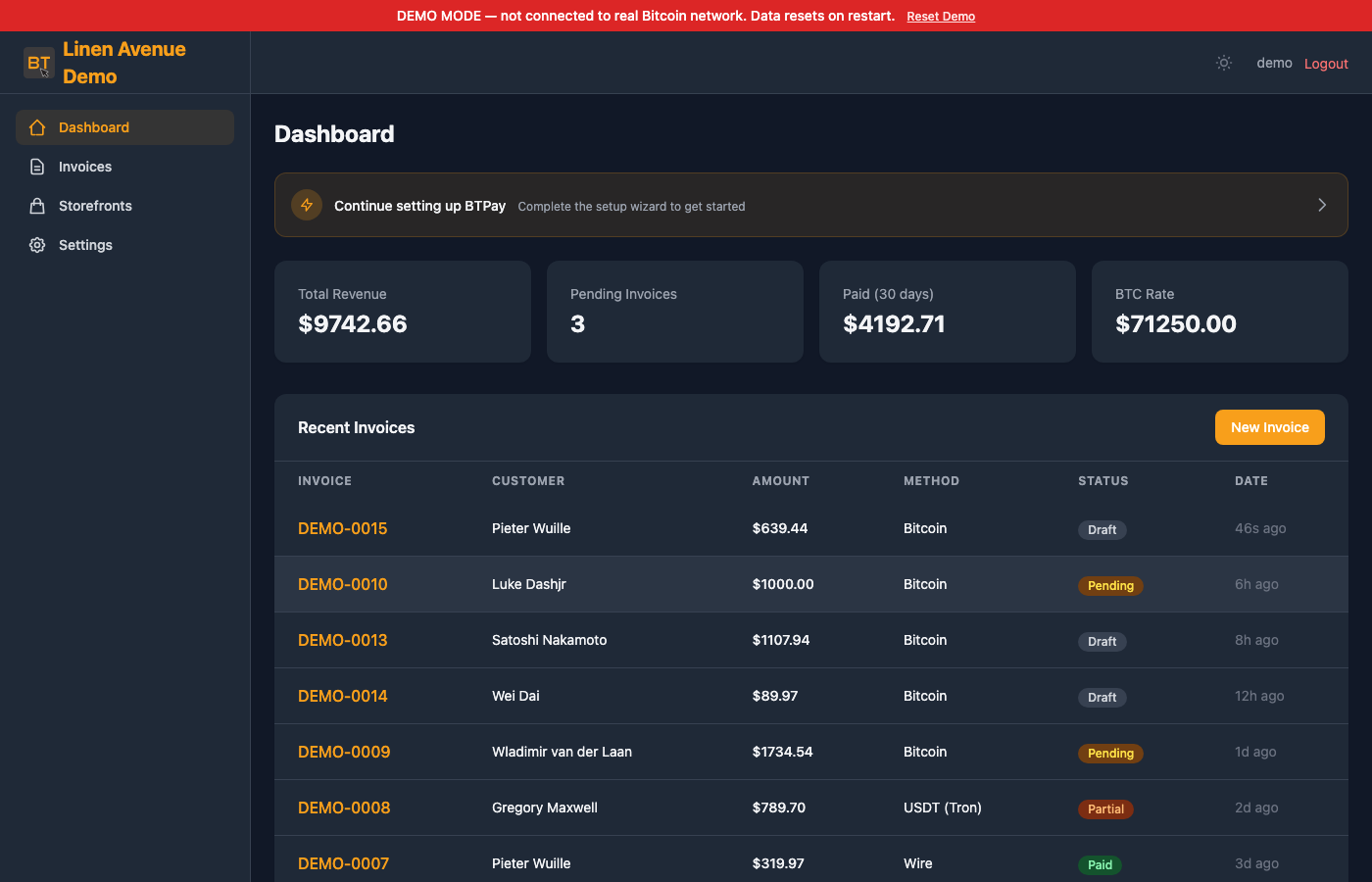Screen dimensions: 1372x882
Task: Click the Recent Invoices heading
Action: pyautogui.click(x=357, y=427)
